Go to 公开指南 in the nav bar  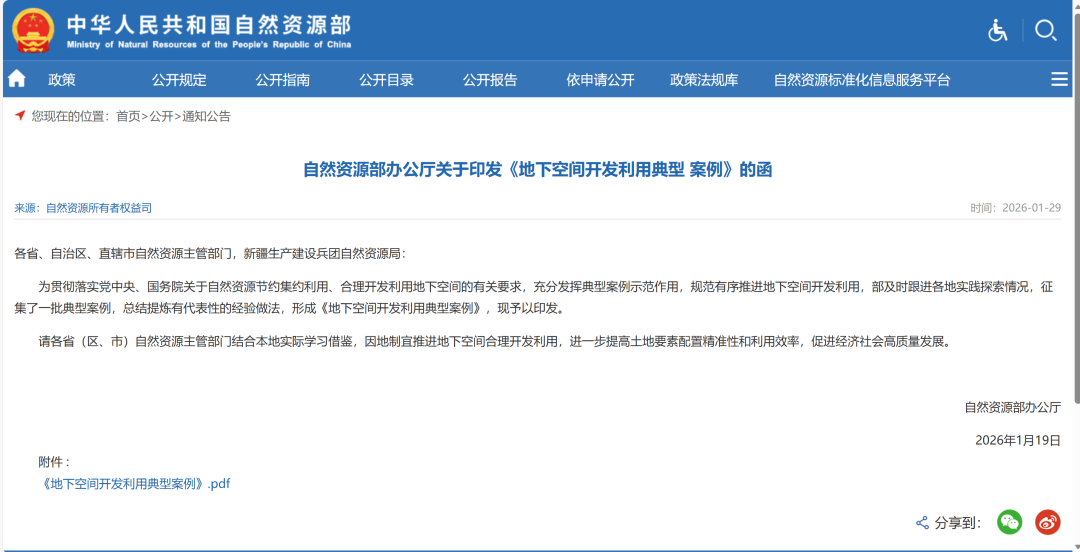pos(282,80)
